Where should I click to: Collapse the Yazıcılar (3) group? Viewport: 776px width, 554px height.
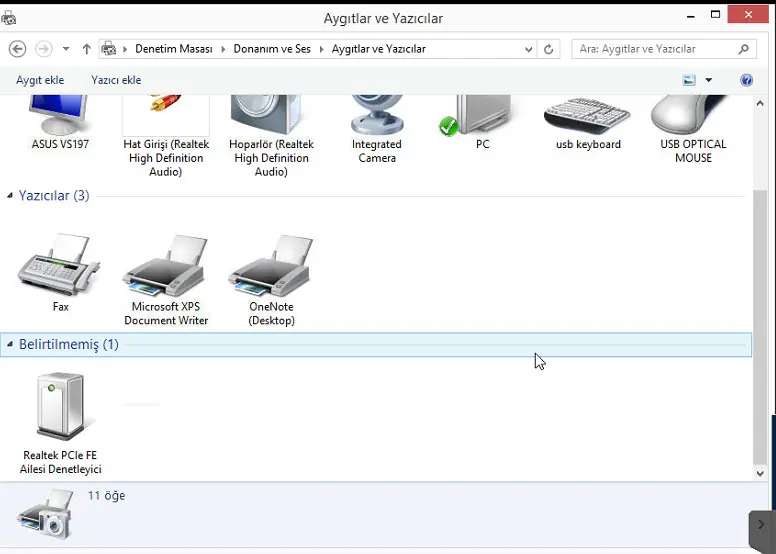tap(10, 196)
